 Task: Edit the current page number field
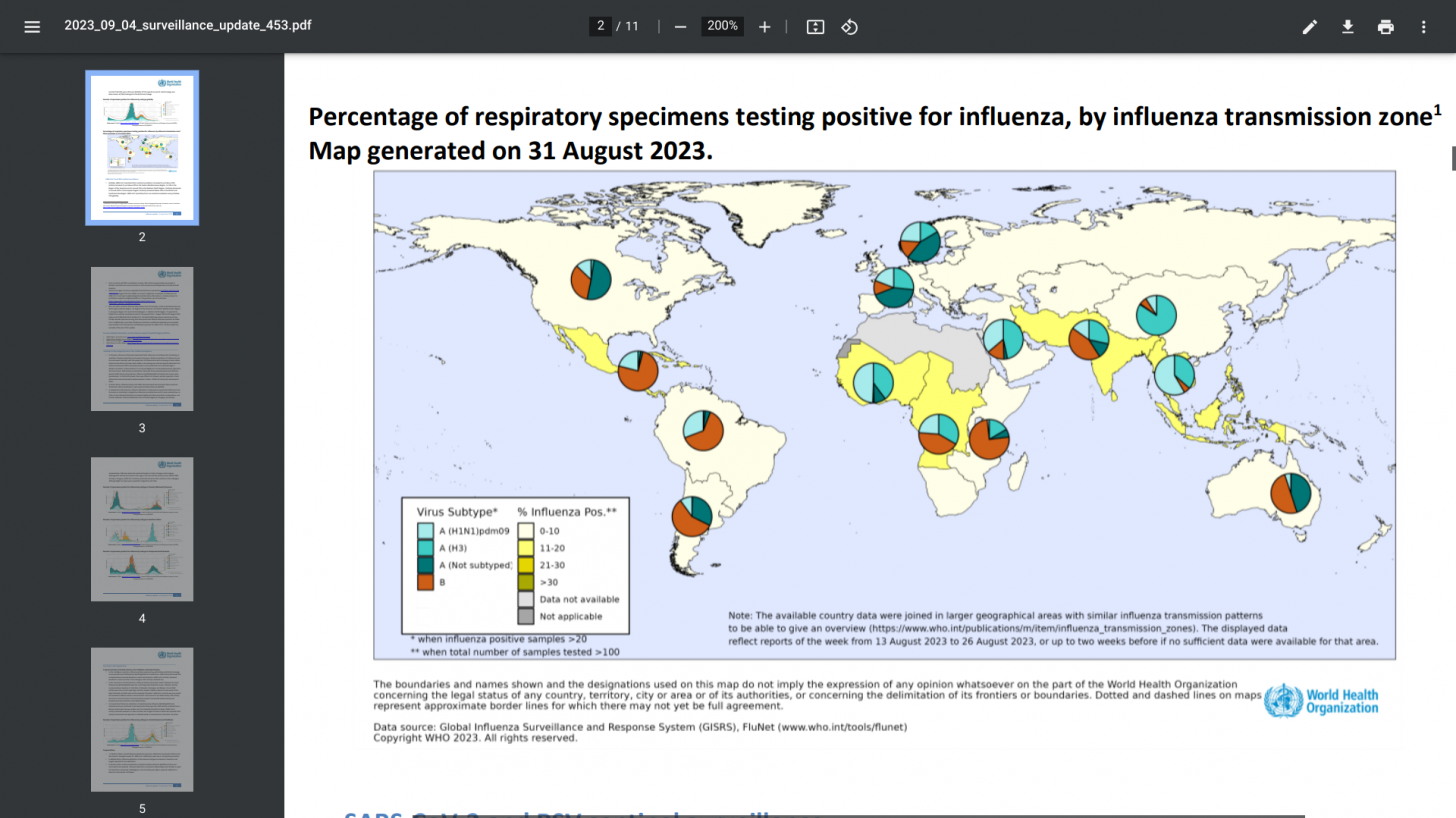[601, 27]
